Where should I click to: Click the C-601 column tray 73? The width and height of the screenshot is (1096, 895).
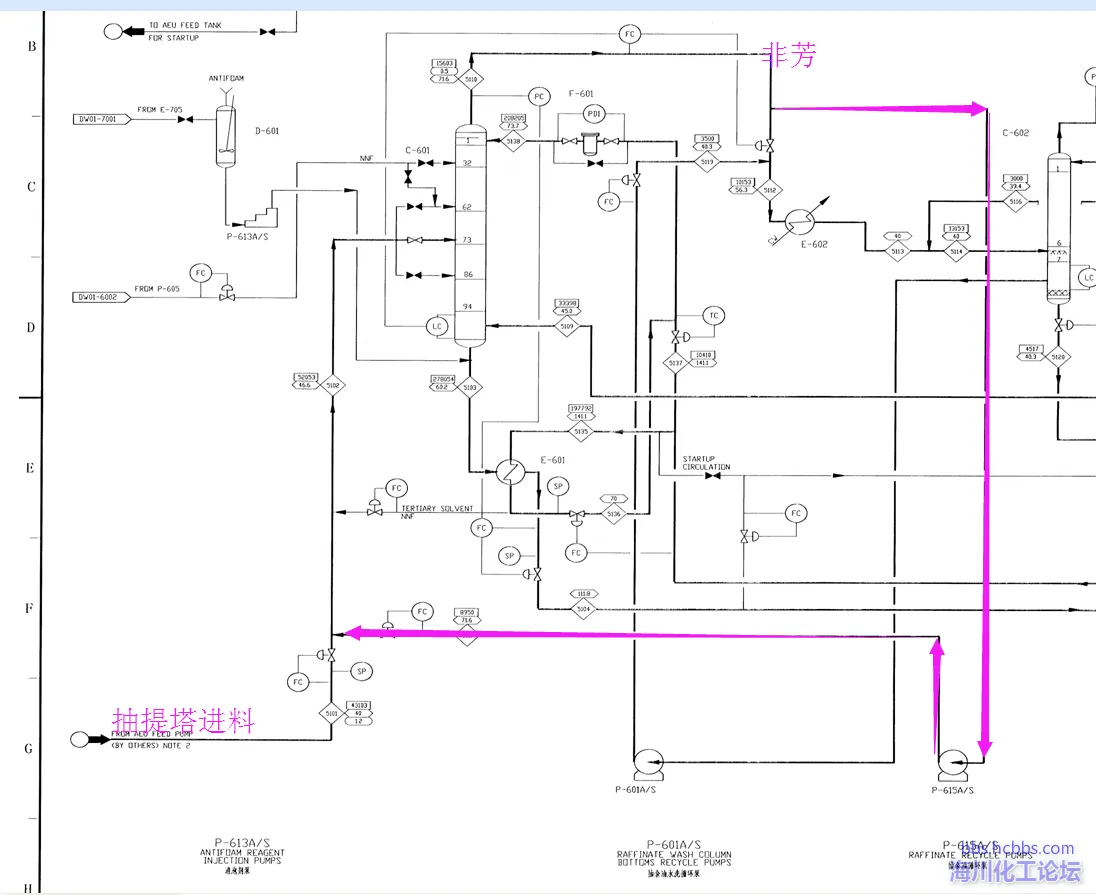468,240
